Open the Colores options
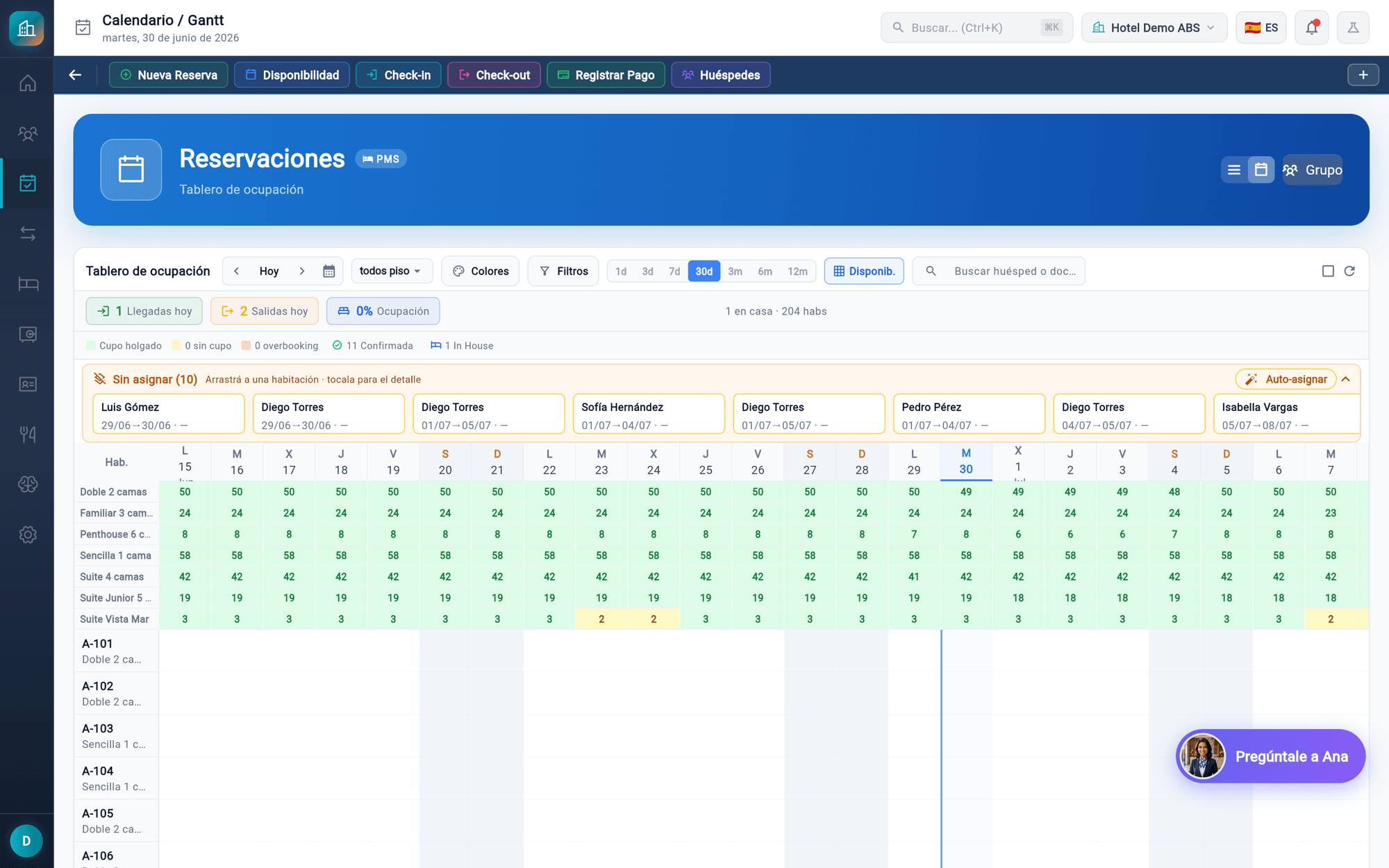Viewport: 1389px width, 868px height. [x=481, y=272]
